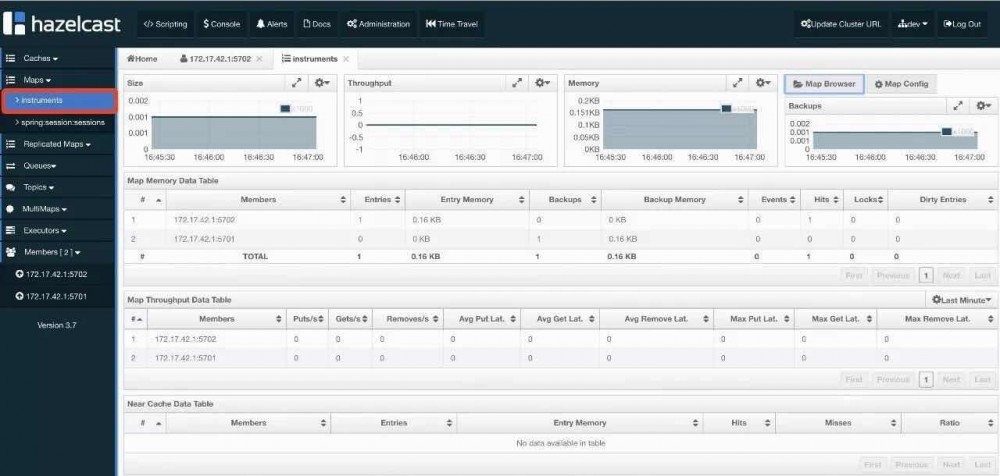The width and height of the screenshot is (1000, 476).
Task: Sort memory table by Backup Memory
Action: [x=674, y=200]
